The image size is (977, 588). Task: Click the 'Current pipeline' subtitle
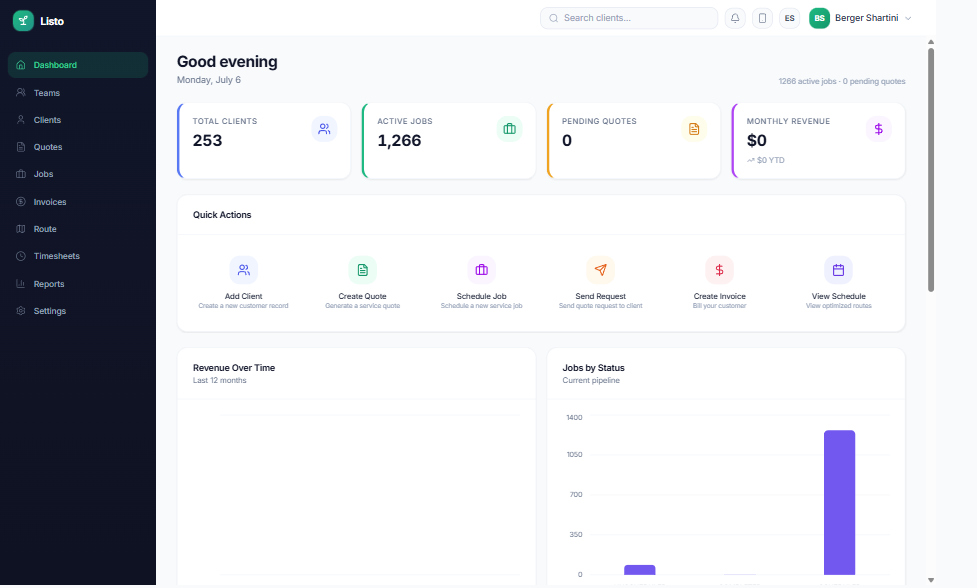[591, 381]
